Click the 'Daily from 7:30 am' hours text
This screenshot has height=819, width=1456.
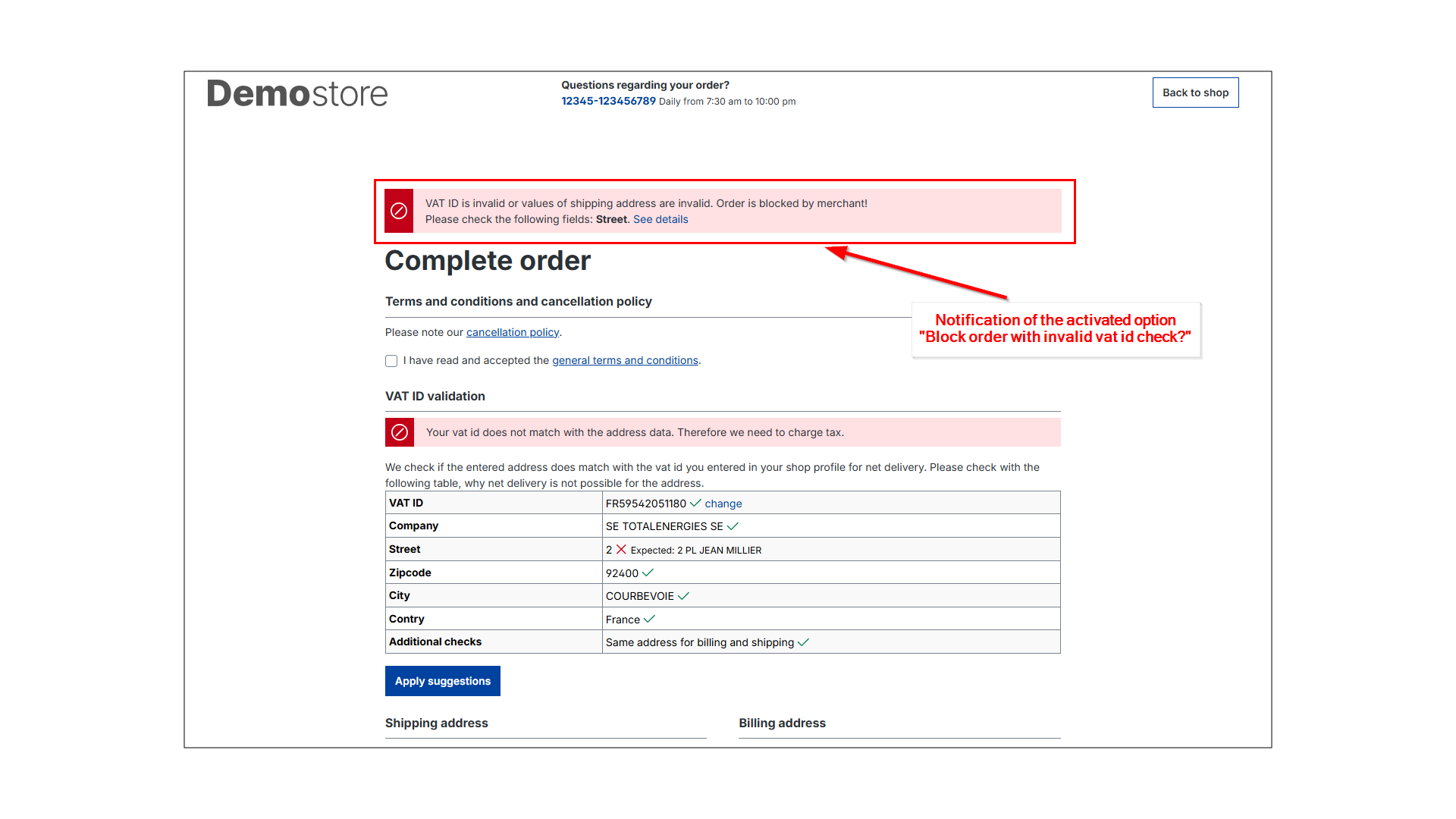tap(727, 102)
